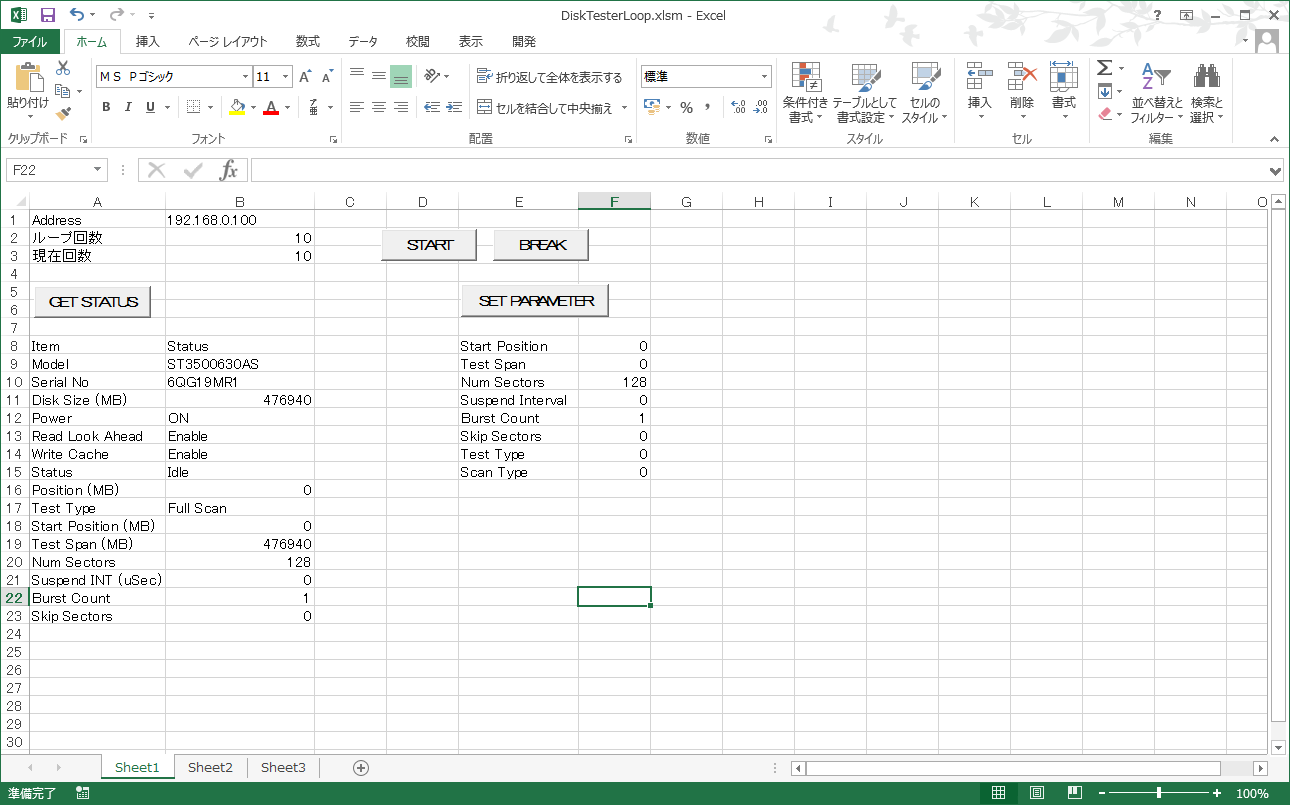The height and width of the screenshot is (805, 1290).
Task: Click the AutoSum sigma icon
Action: [x=1104, y=68]
